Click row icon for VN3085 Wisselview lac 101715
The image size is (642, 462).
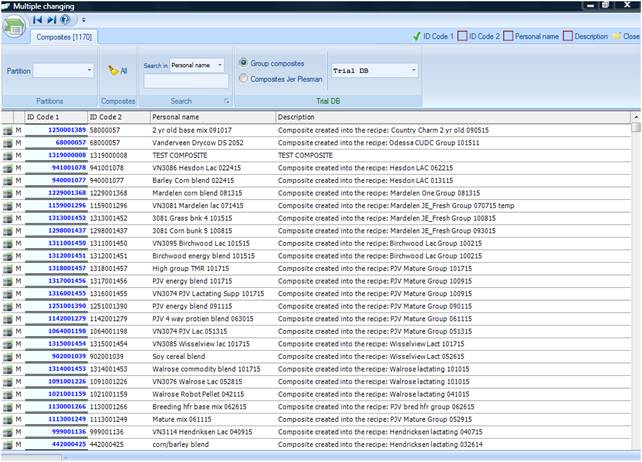(7, 344)
